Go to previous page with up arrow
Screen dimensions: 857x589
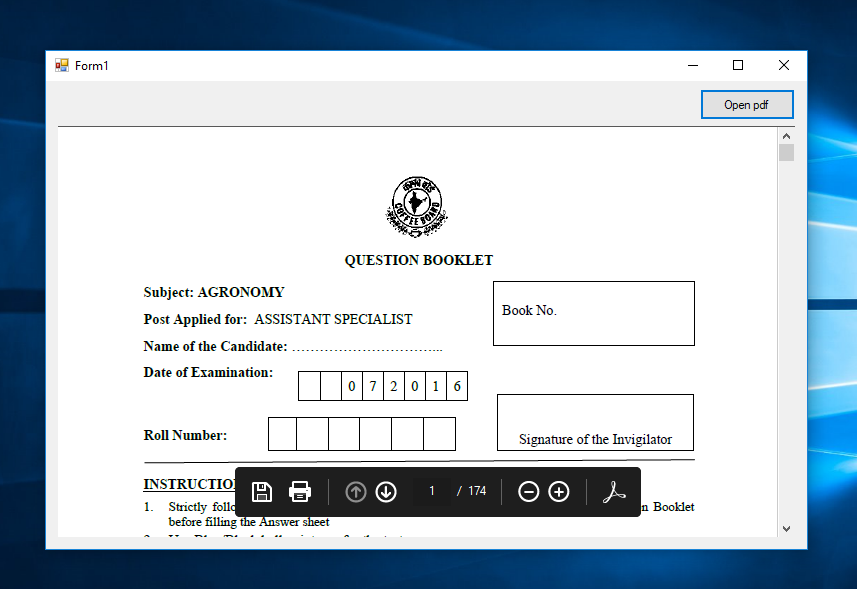[x=356, y=492]
